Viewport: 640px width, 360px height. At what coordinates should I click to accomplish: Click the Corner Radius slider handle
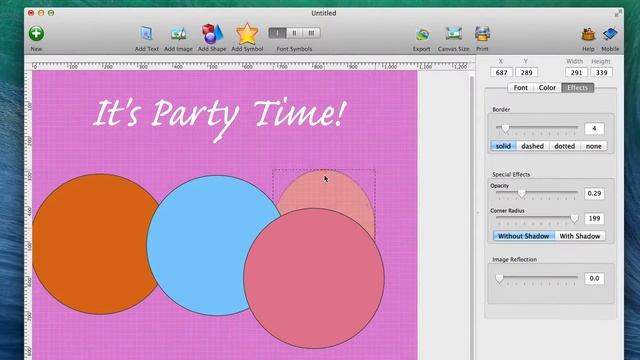click(x=574, y=218)
